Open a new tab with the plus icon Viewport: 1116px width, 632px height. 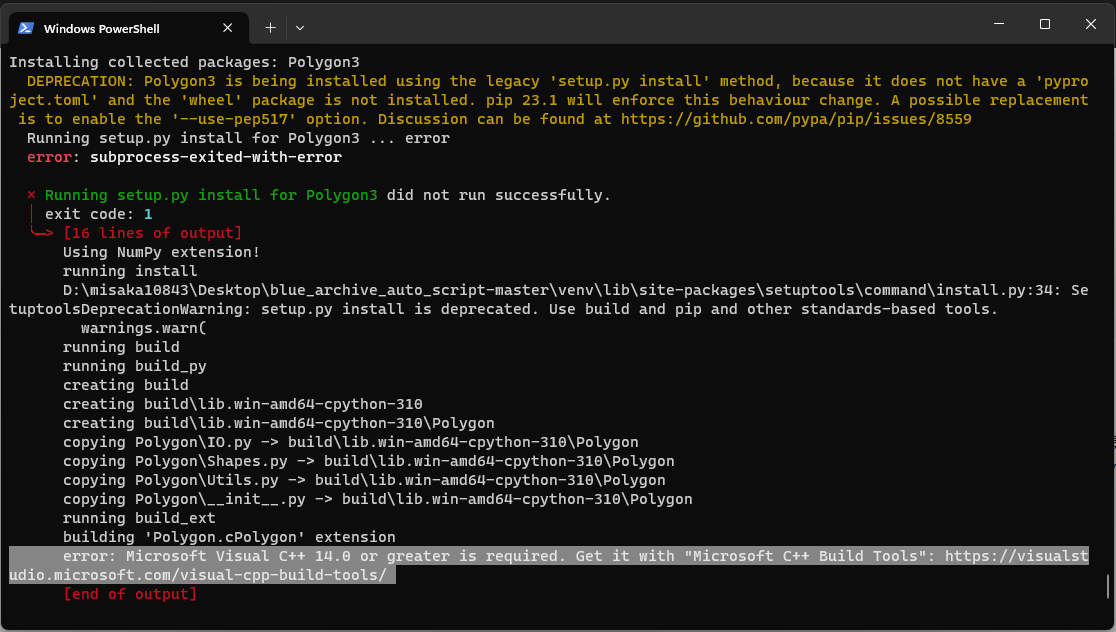268,27
